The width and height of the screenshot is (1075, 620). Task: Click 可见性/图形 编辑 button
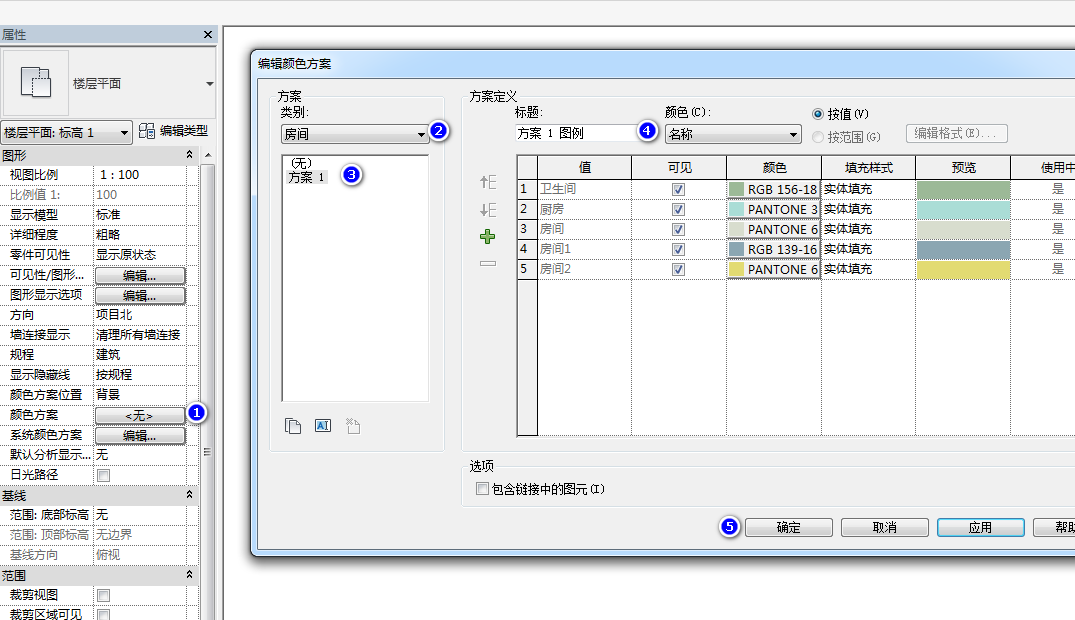[140, 276]
